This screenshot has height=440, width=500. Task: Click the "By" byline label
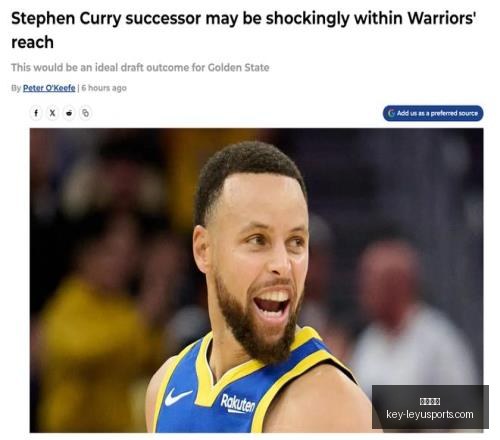click(16, 88)
